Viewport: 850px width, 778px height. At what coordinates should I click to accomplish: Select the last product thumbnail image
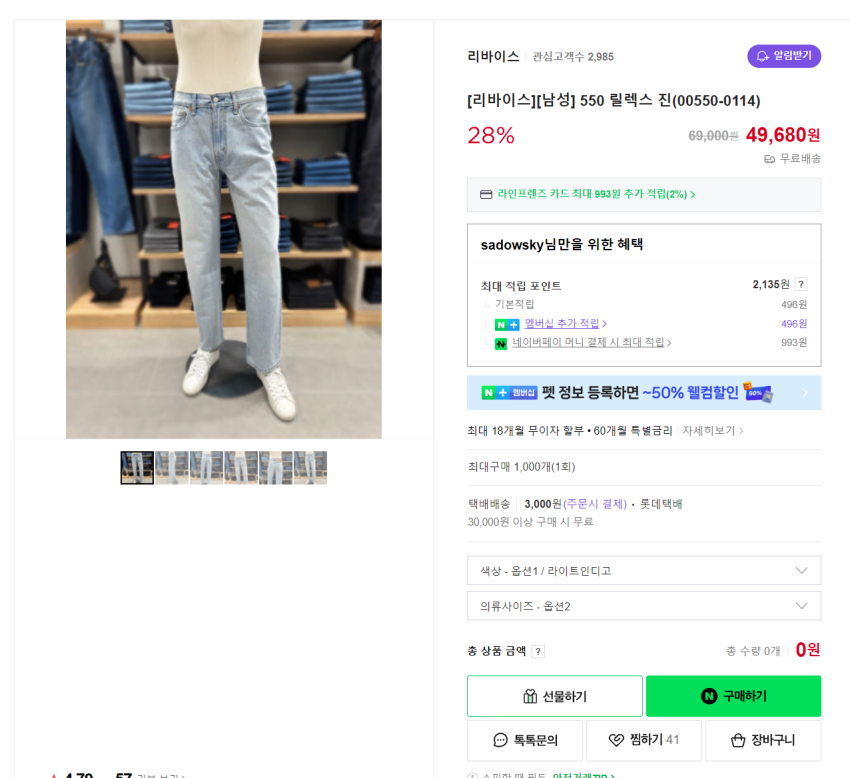310,468
